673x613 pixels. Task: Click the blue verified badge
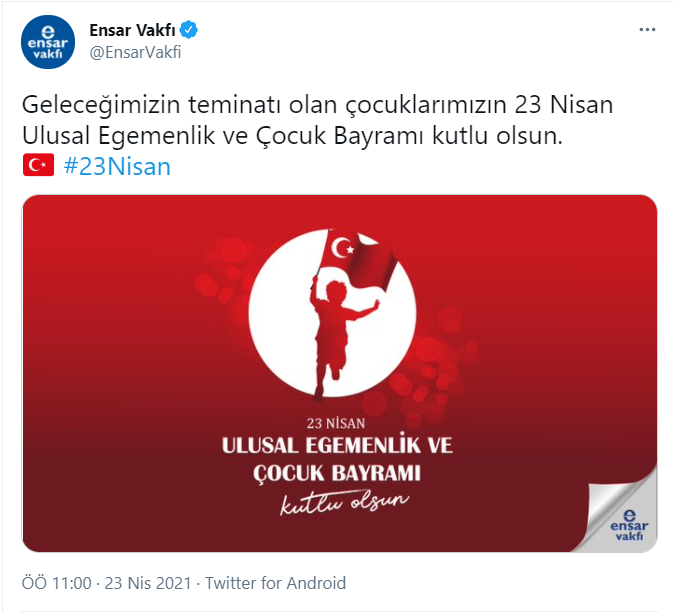coord(188,30)
